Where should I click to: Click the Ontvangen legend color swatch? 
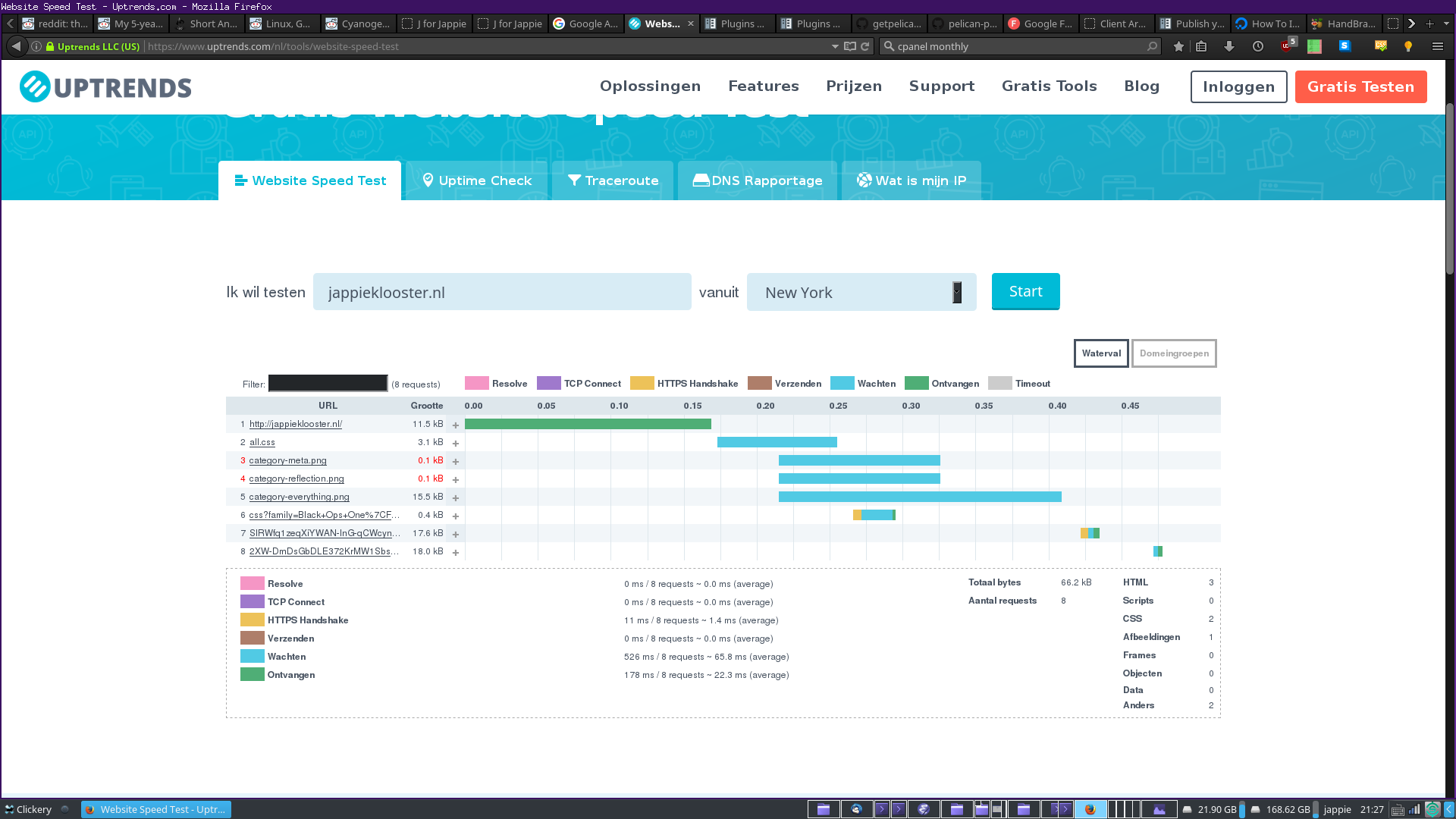[x=916, y=384]
